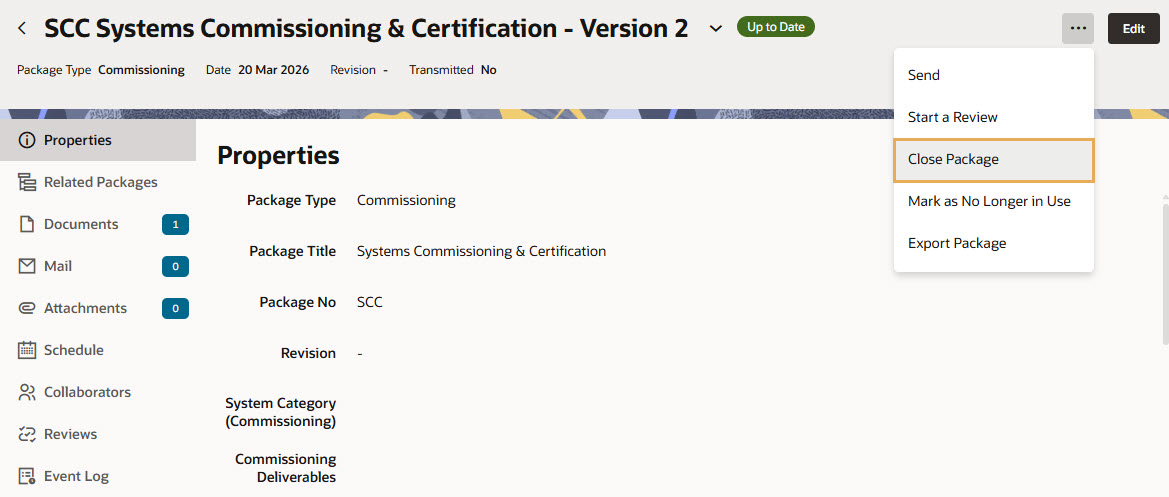Screen dimensions: 1169x497
Task: Click the Related Packages hierarchy icon
Action: pos(27,182)
